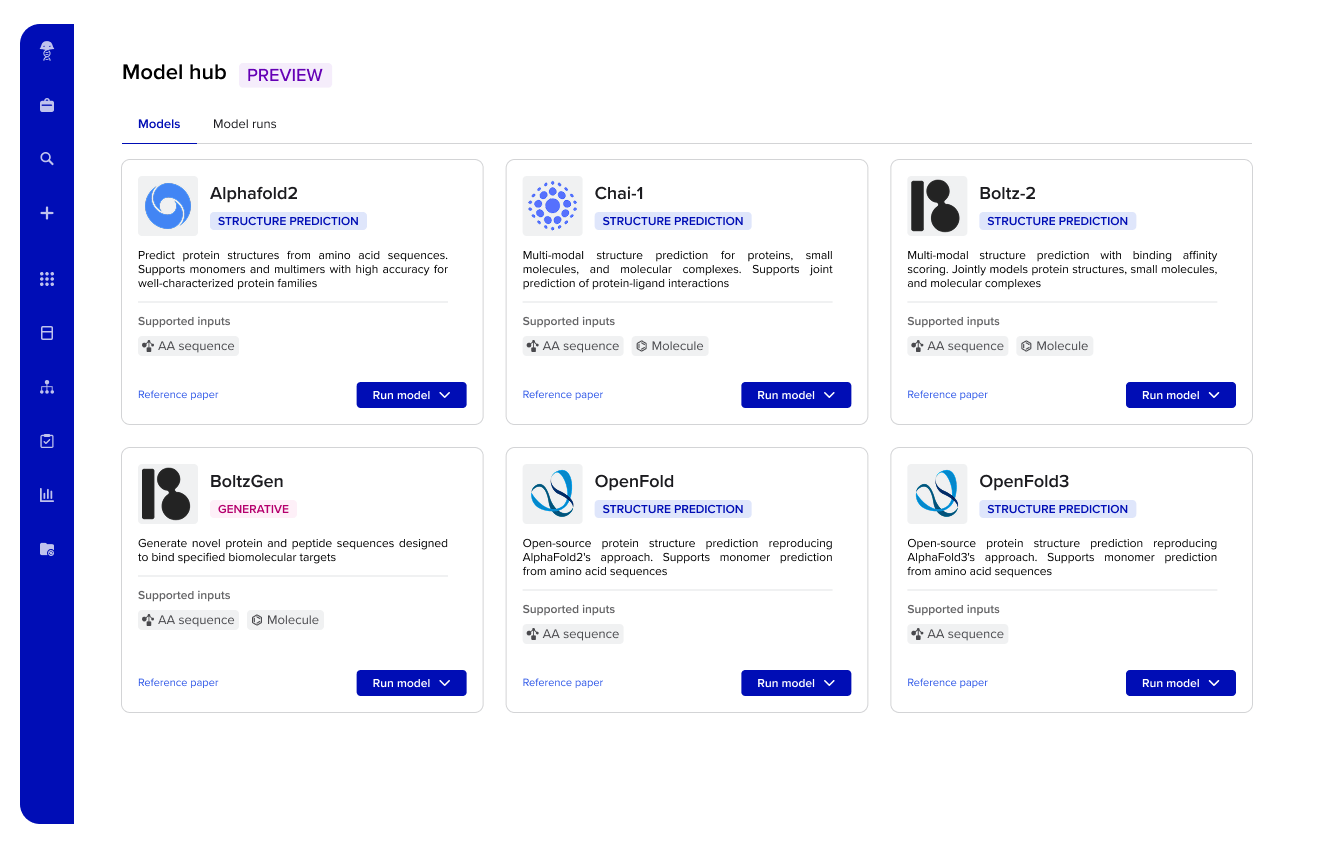Click the Structure Prediction tag on Chai-1

[x=673, y=221]
